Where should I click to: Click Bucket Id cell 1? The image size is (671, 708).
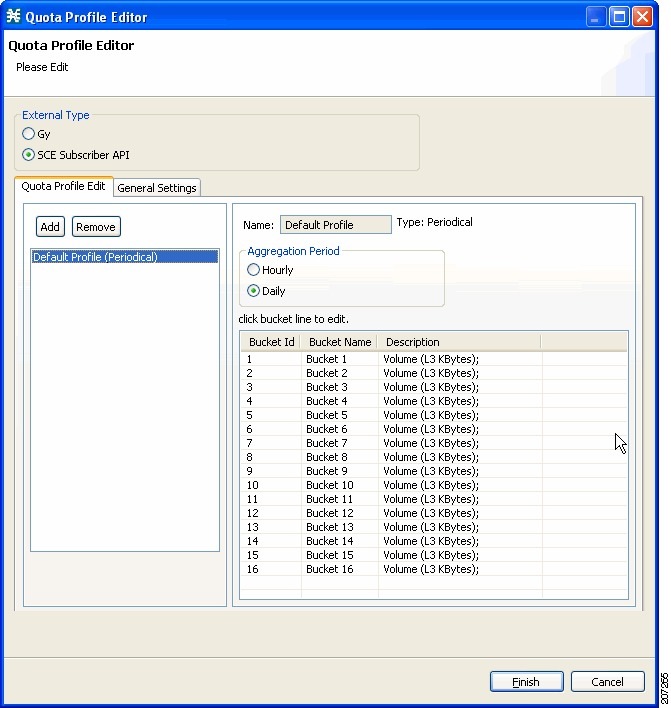click(271, 359)
